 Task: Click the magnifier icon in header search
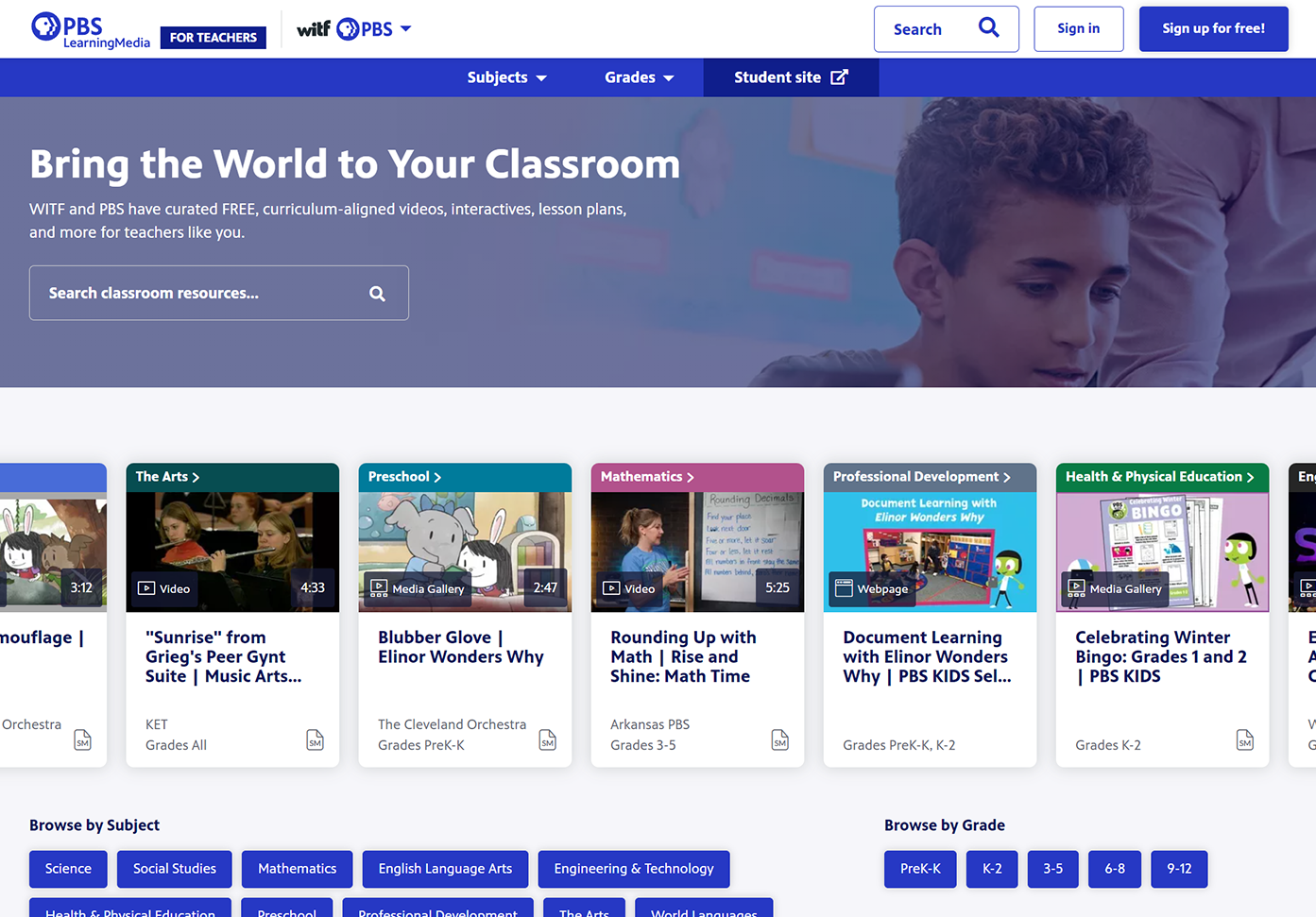[x=988, y=28]
